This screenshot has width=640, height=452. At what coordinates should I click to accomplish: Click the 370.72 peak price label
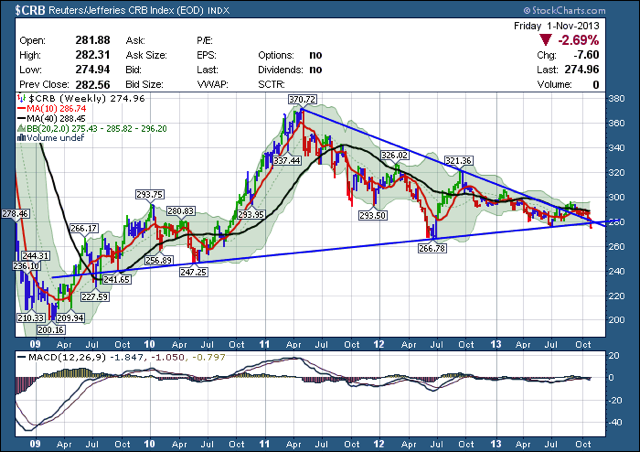[302, 99]
